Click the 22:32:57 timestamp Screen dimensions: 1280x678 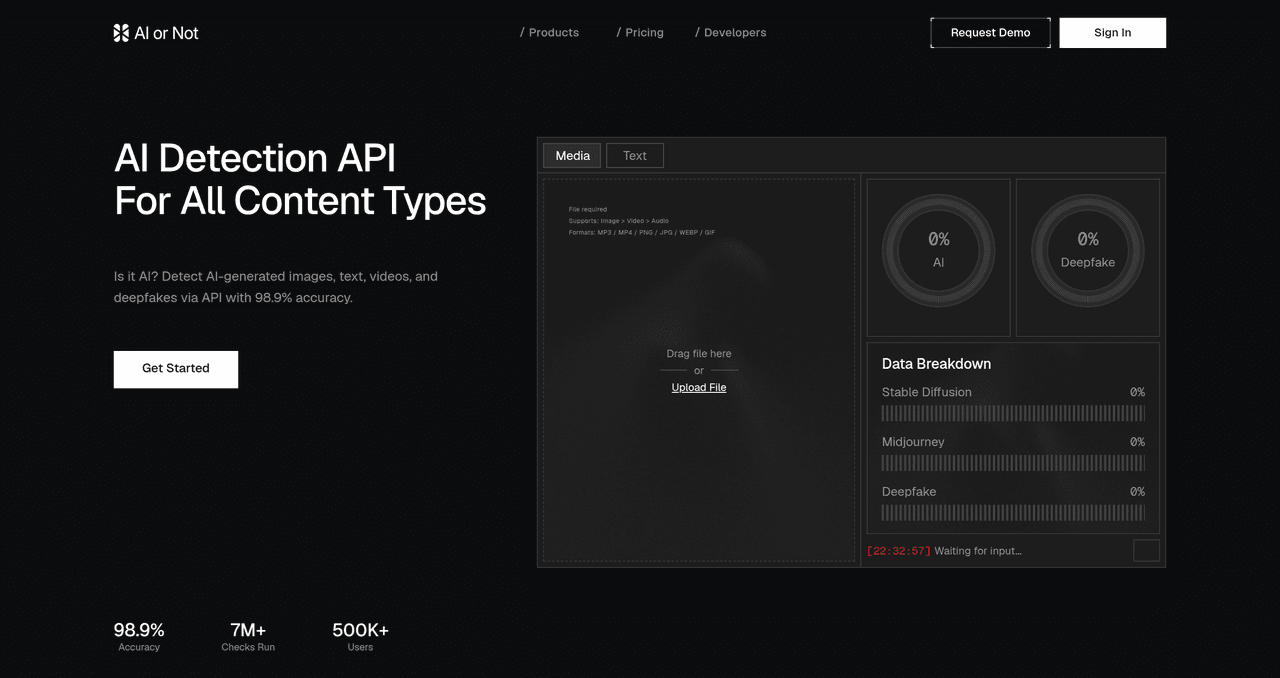click(x=899, y=551)
